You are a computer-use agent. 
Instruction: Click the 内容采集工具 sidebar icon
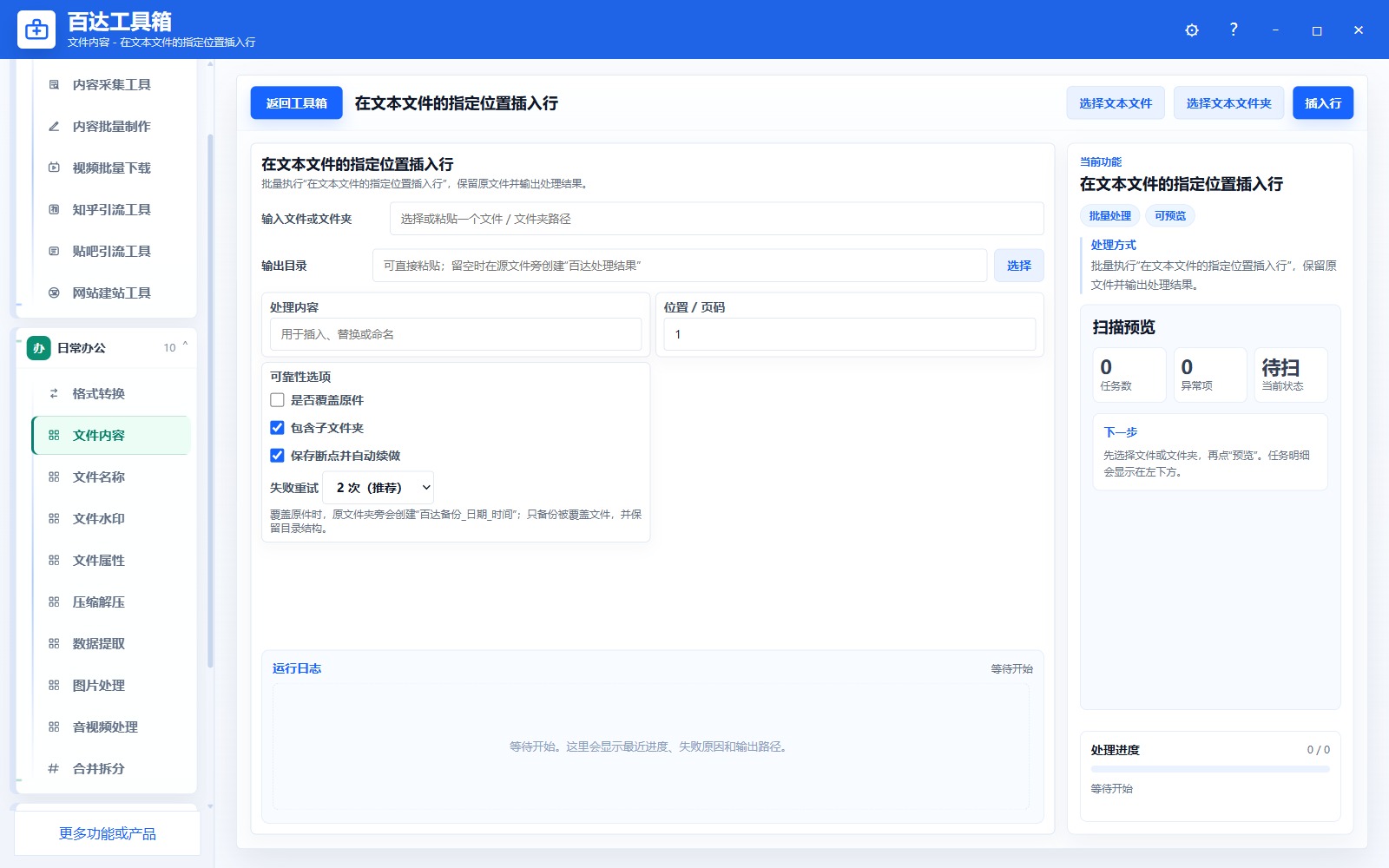click(x=54, y=85)
